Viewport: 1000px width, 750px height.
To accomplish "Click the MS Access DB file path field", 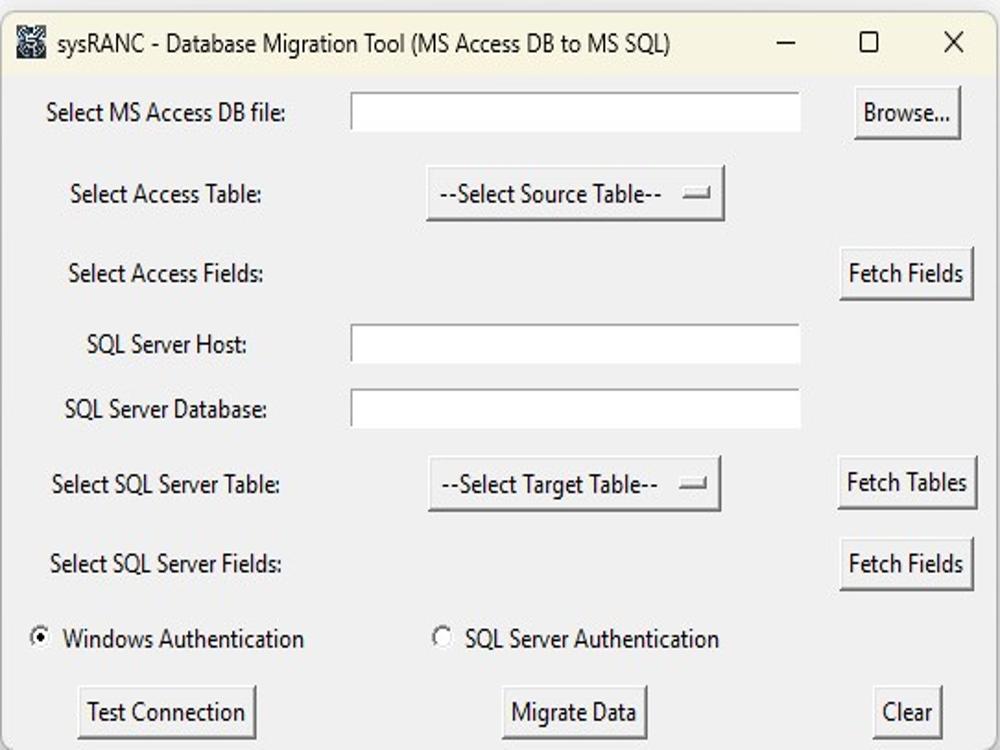I will [575, 112].
